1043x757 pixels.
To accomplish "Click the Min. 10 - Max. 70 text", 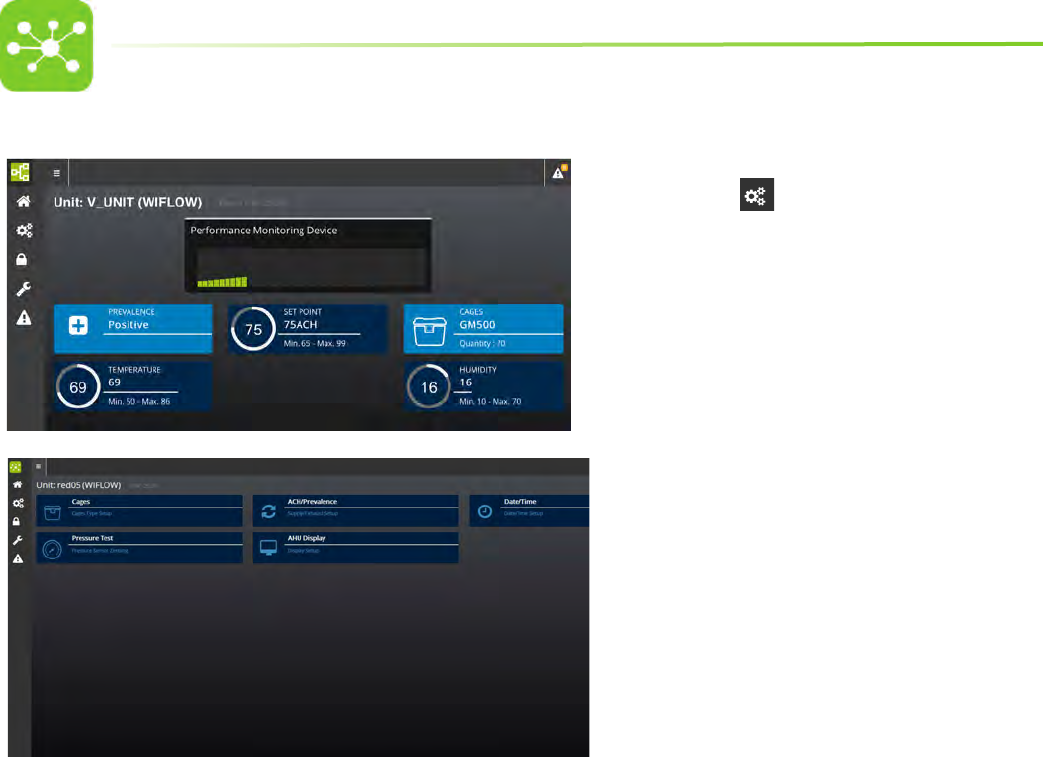I will (x=490, y=401).
